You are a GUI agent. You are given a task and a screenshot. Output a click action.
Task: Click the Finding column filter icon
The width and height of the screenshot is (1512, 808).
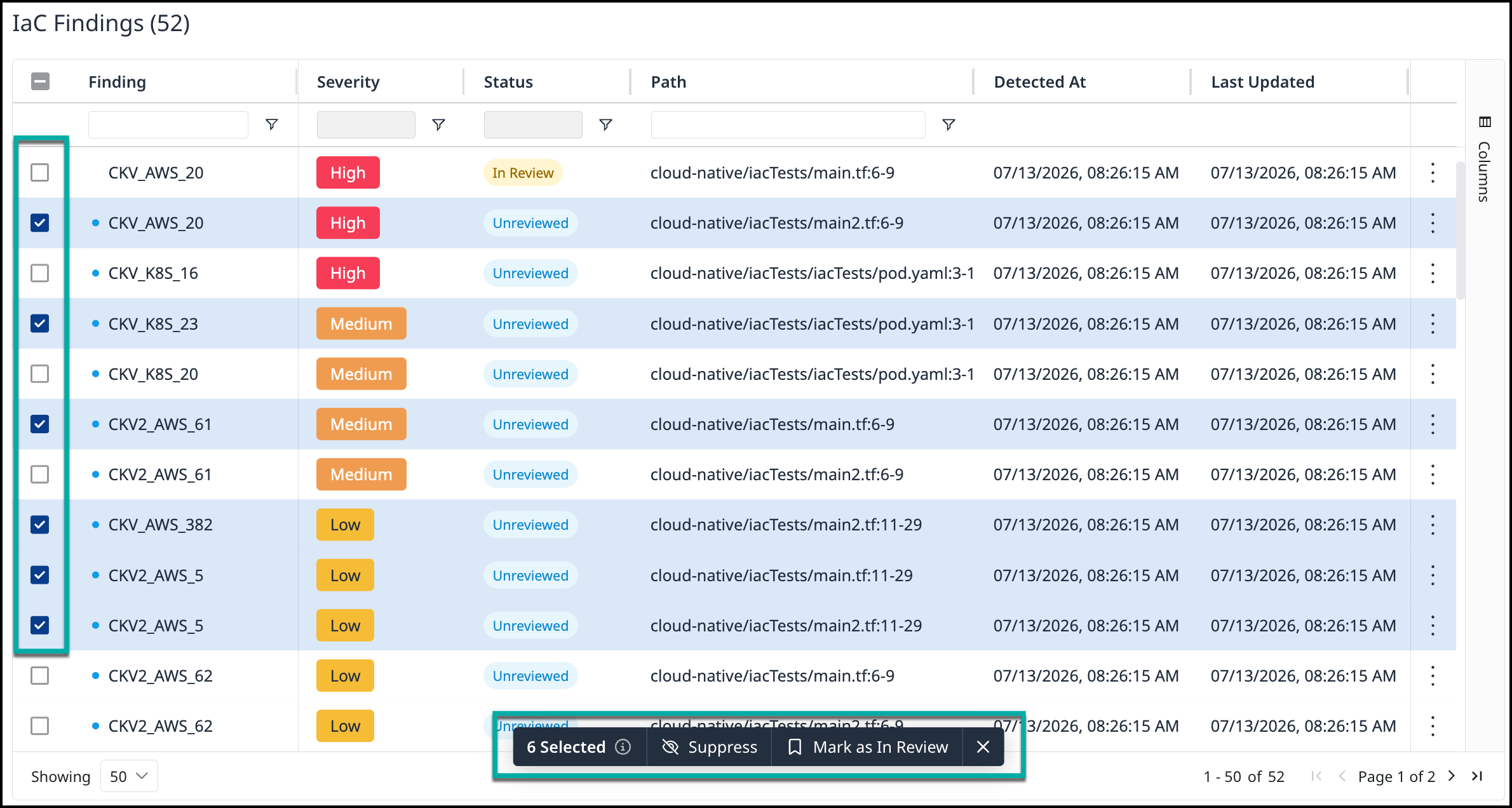[272, 125]
